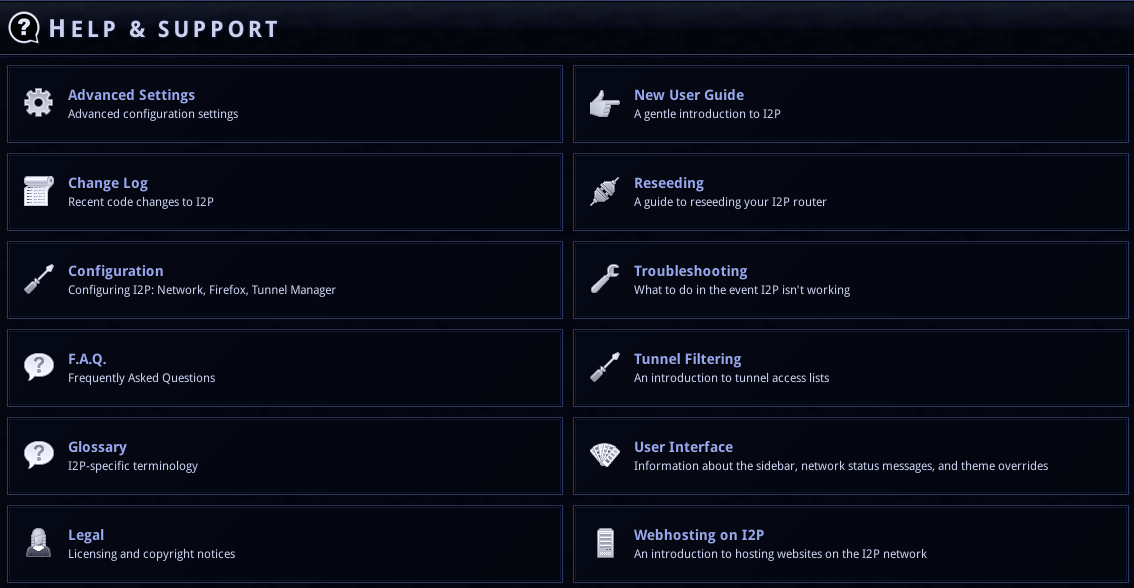Click the screwdriver icon beside Configuration
Screen dimensions: 1134x588
38,279
